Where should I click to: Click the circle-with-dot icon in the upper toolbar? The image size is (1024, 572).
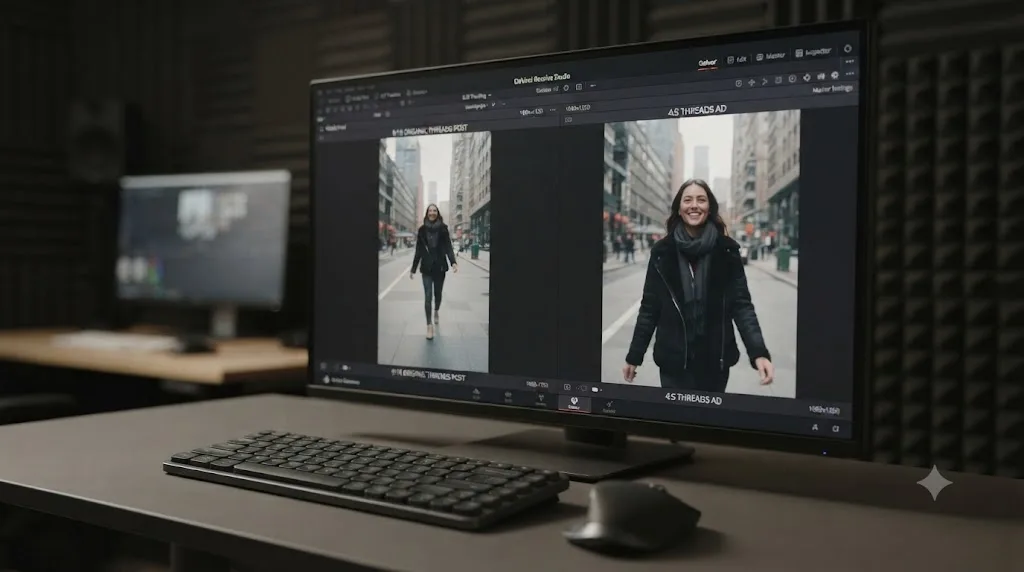coord(792,79)
